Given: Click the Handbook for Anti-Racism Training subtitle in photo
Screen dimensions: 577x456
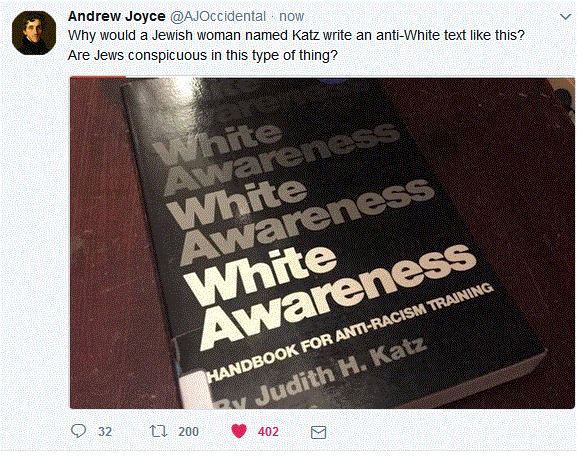Looking at the screenshot, I should (350, 333).
